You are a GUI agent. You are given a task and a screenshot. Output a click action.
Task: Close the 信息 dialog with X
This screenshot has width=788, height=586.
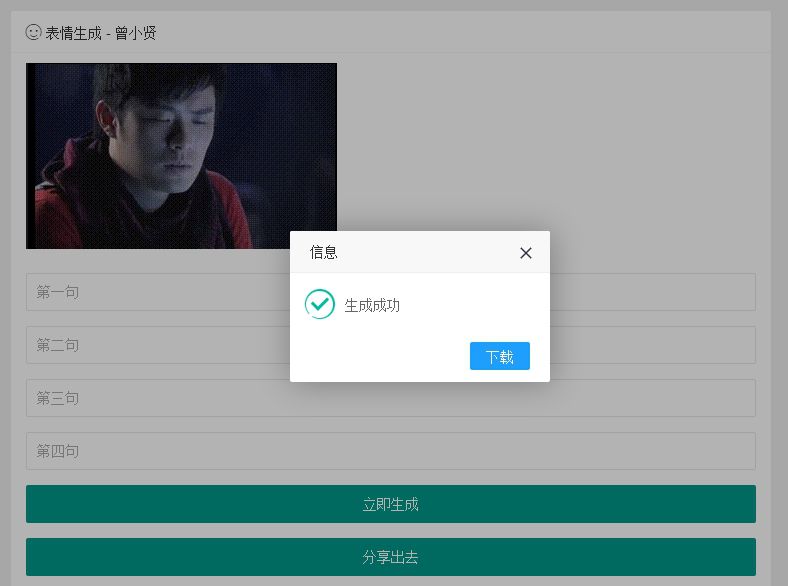pos(526,253)
